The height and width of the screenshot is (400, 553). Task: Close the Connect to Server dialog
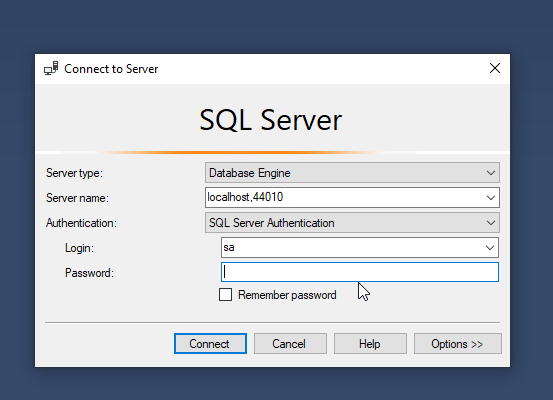point(495,68)
